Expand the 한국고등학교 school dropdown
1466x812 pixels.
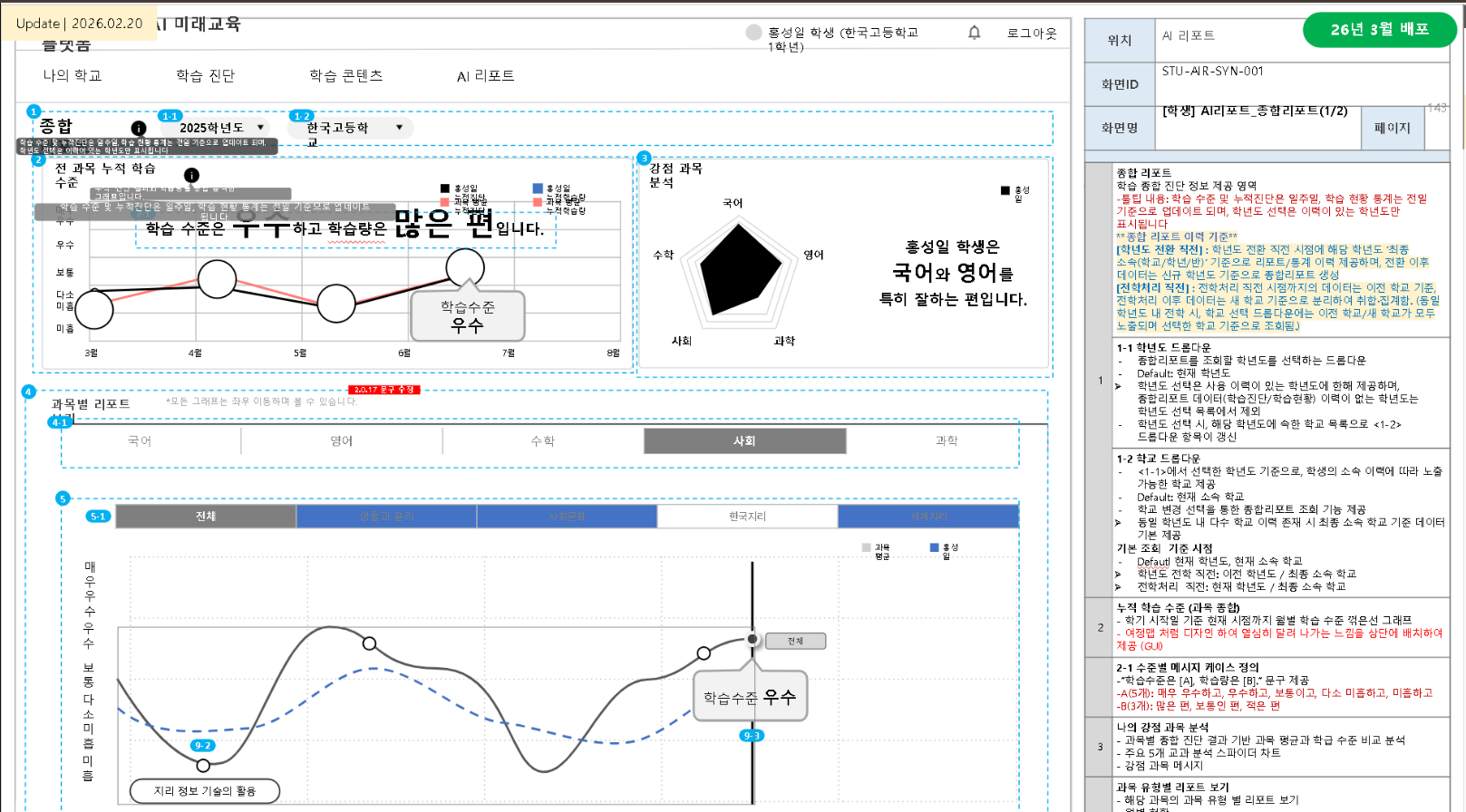point(352,128)
